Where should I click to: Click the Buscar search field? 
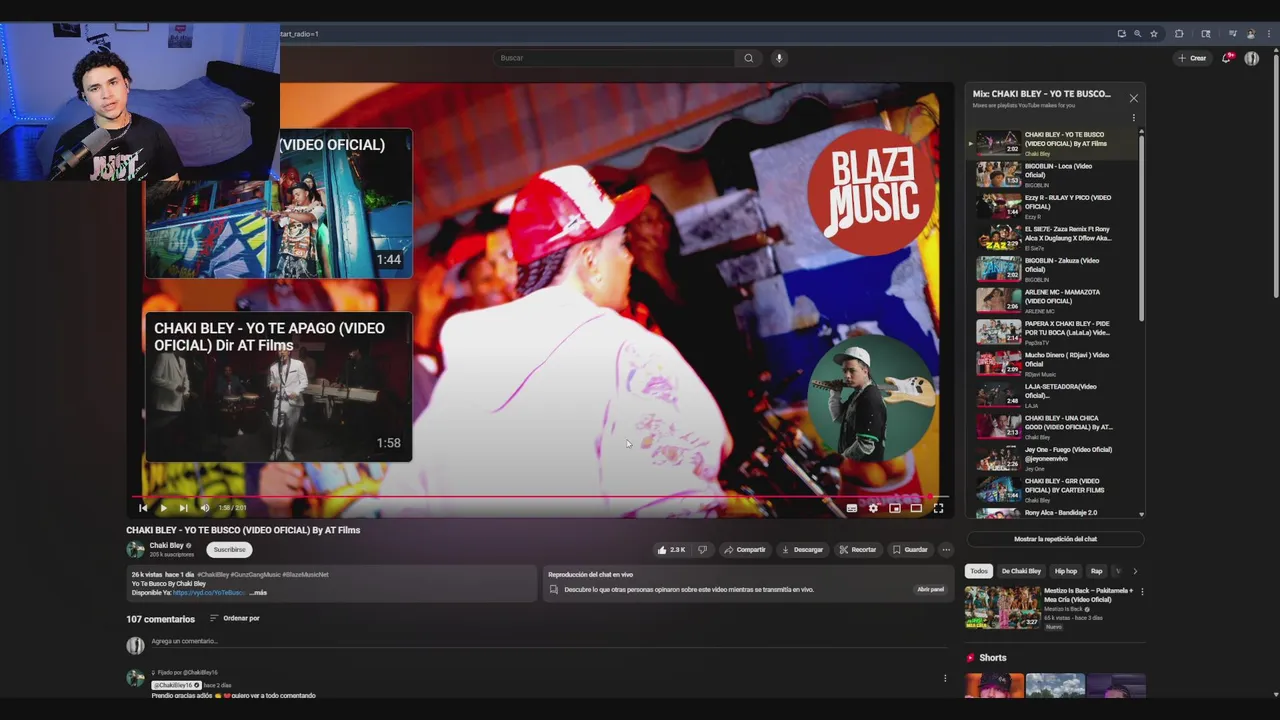pos(615,58)
